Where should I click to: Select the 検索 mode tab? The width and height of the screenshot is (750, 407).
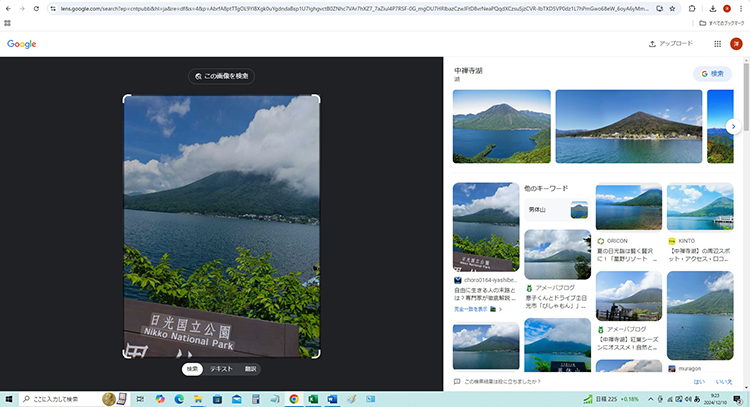(192, 369)
